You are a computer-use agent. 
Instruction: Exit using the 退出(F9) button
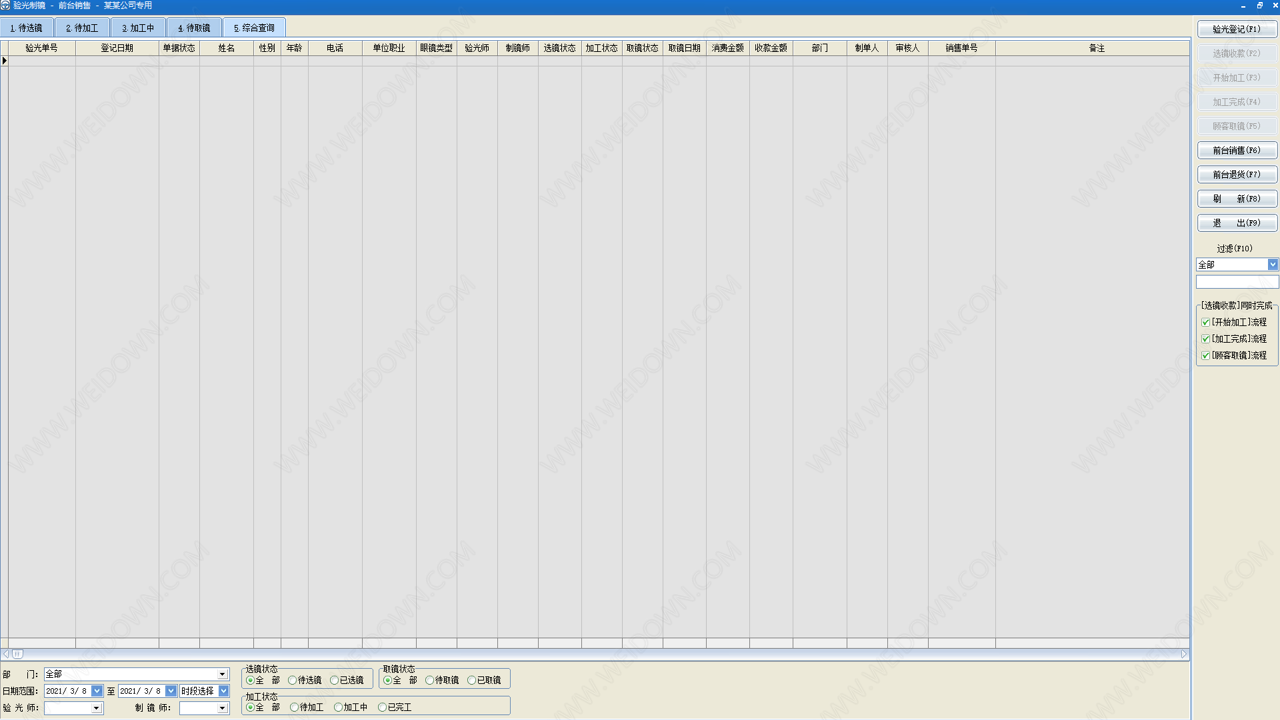tap(1237, 223)
